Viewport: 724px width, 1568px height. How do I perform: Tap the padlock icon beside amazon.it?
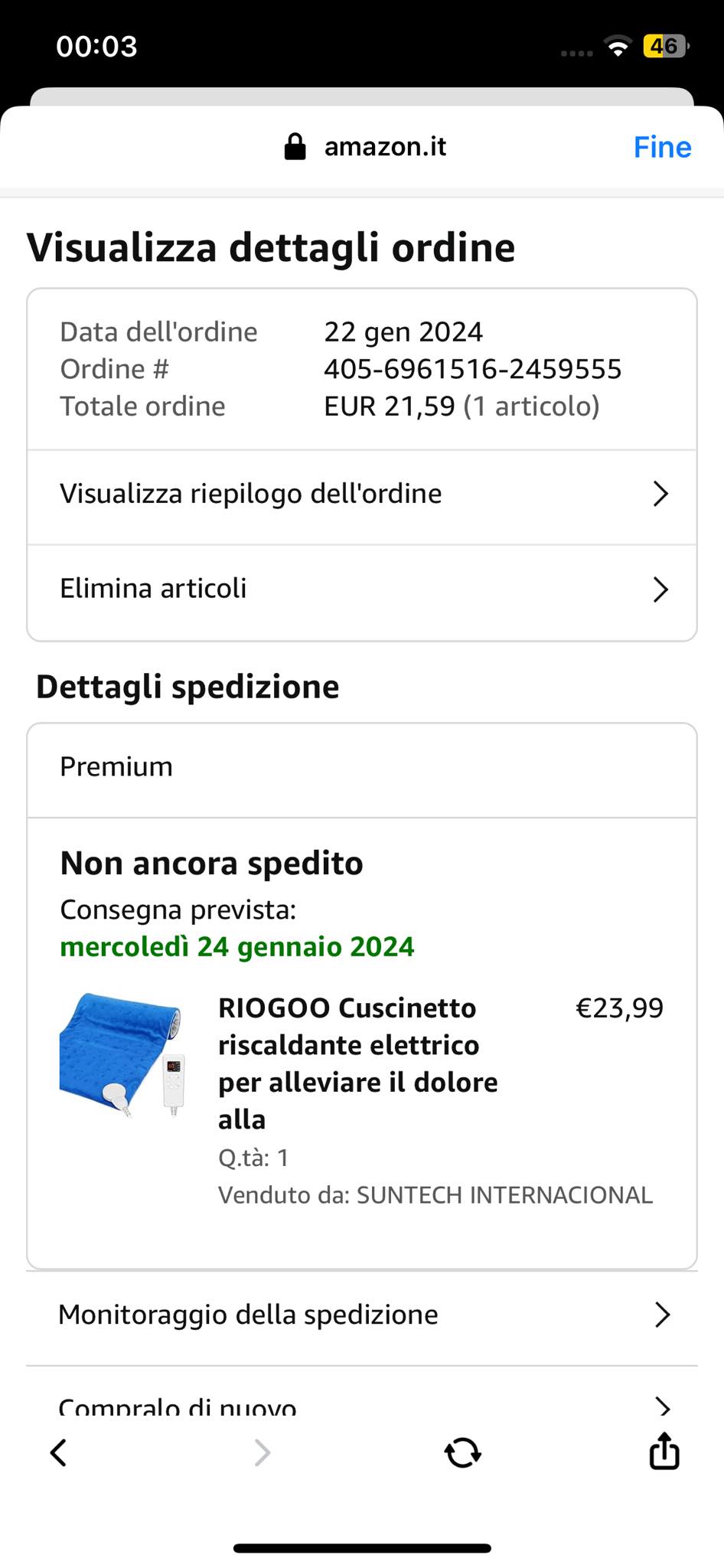(295, 146)
